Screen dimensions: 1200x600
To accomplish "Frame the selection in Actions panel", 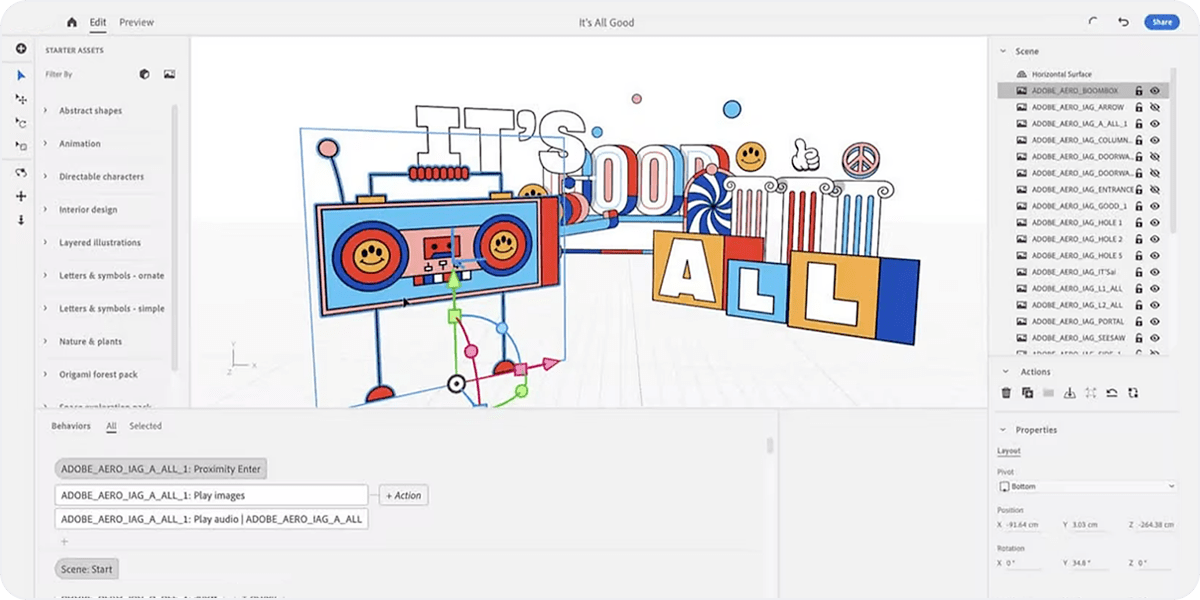I will tap(1090, 393).
